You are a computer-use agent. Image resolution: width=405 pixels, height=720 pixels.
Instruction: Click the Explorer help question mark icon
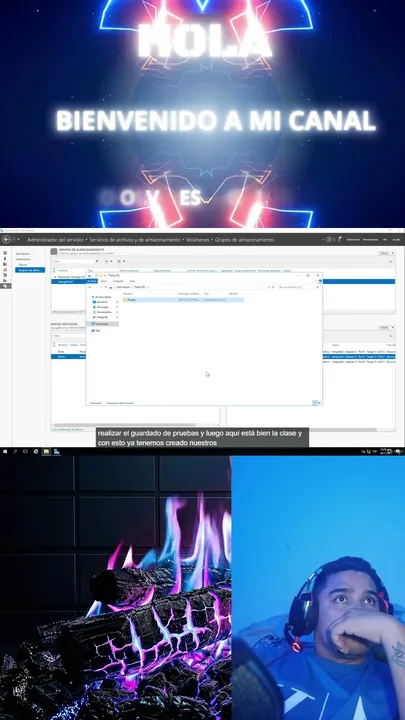coord(320,281)
